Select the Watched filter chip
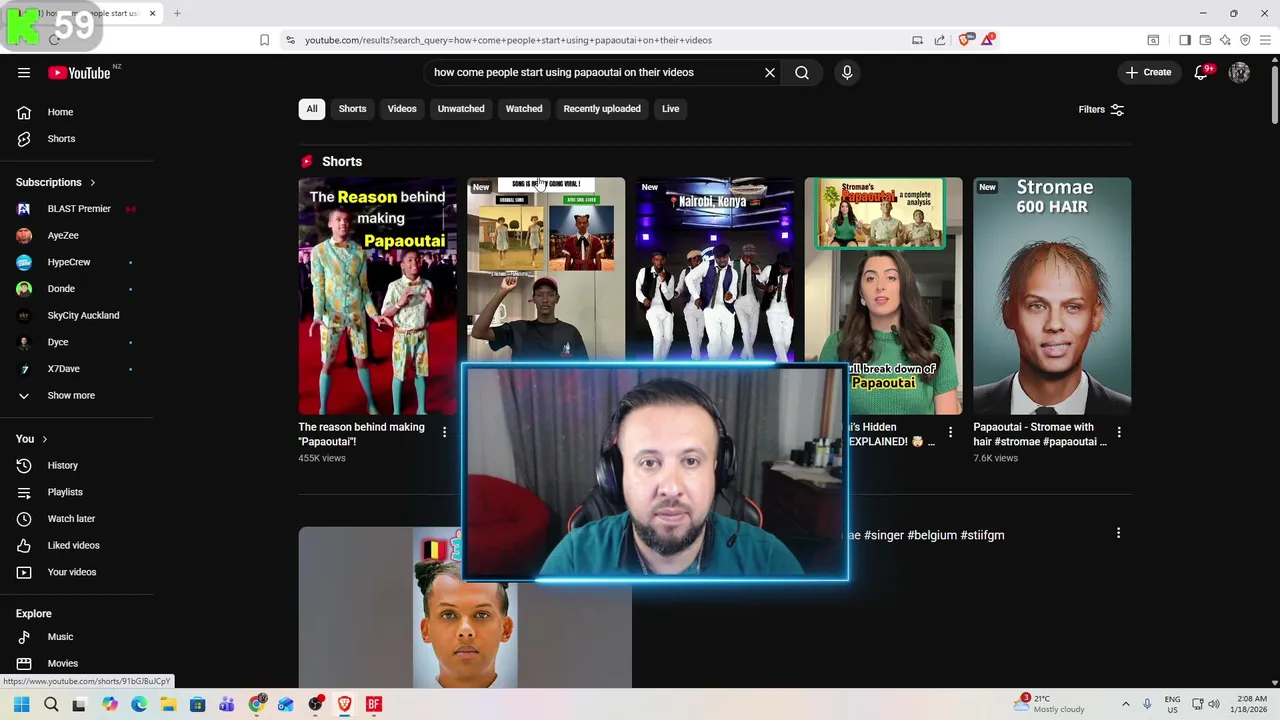1280x720 pixels. click(524, 109)
